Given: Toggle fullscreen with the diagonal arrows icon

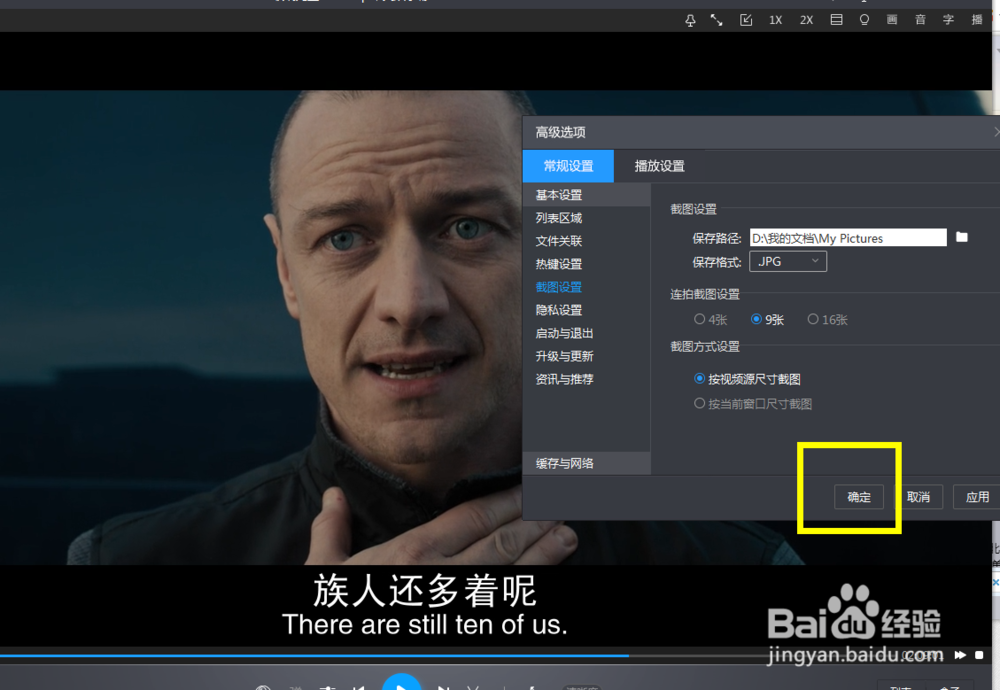Looking at the screenshot, I should click(x=717, y=20).
